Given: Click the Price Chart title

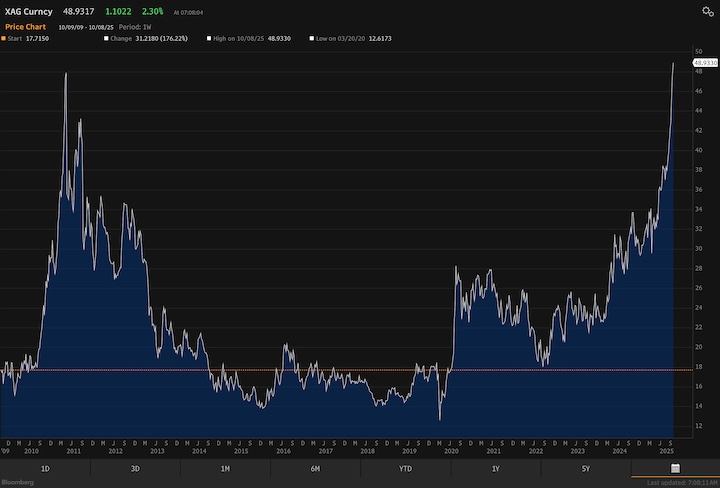Looking at the screenshot, I should 27,25.
